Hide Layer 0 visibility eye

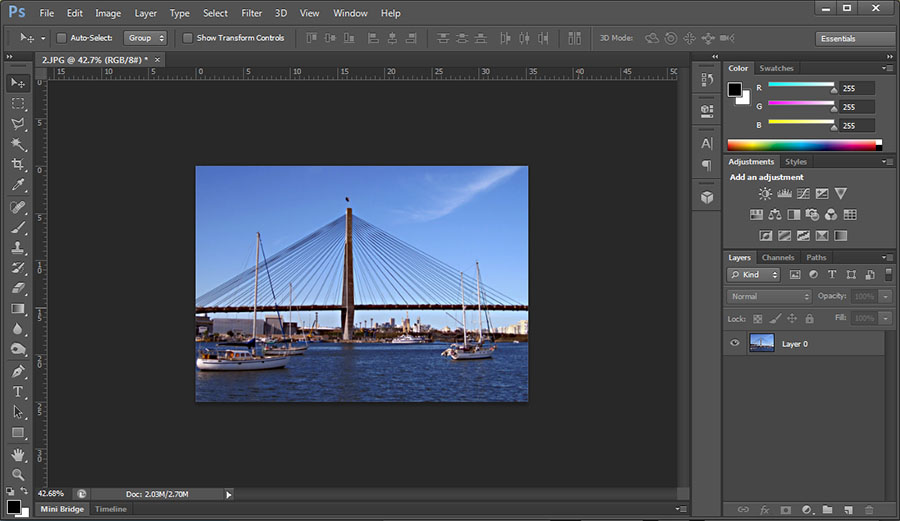[735, 343]
